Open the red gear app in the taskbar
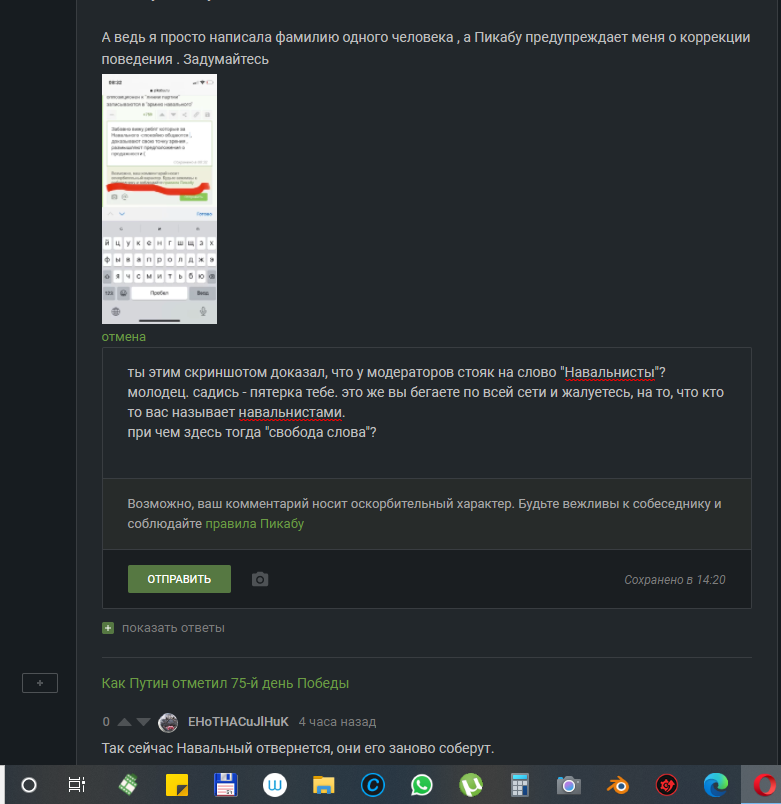This screenshot has width=781, height=804. (667, 785)
